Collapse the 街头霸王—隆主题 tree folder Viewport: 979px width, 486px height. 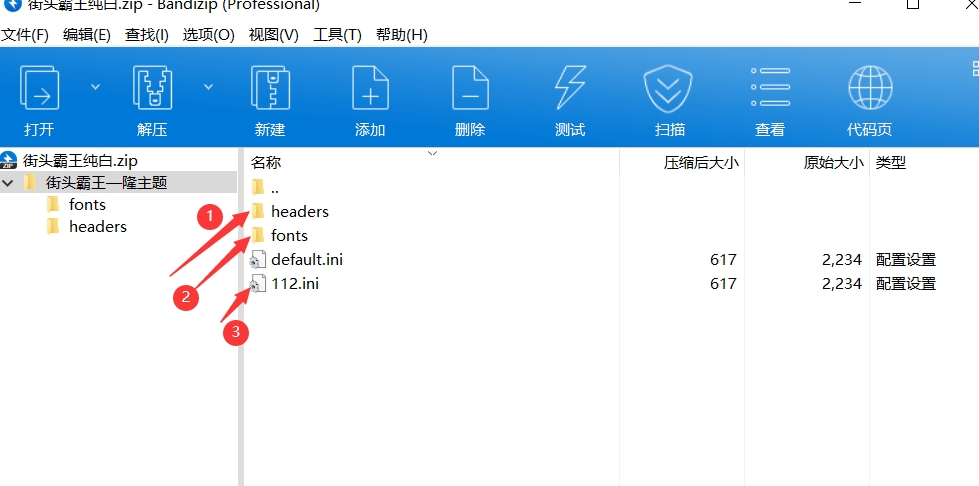9,183
